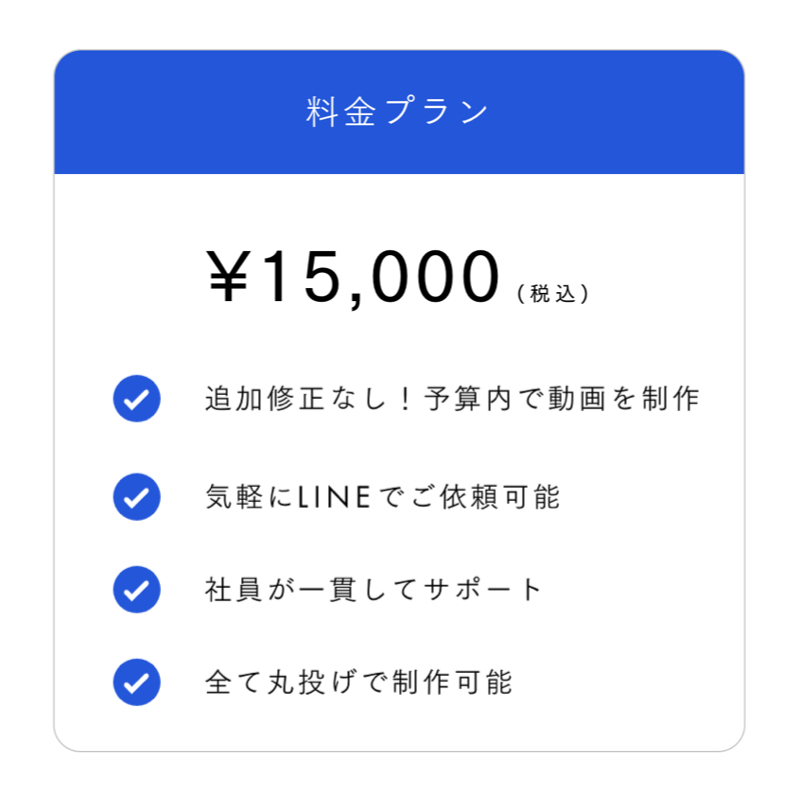Click the yen symbol in the price
800x800 pixels.
[x=228, y=277]
